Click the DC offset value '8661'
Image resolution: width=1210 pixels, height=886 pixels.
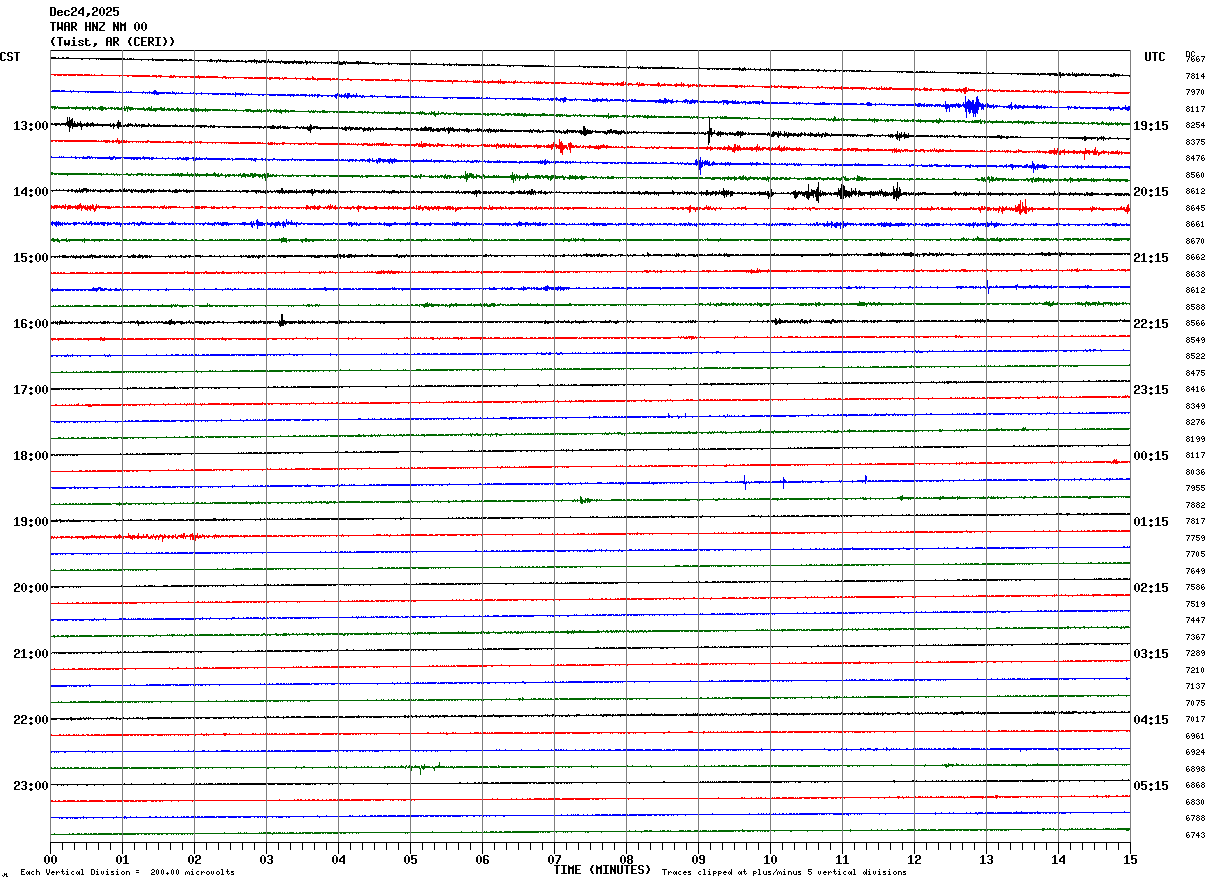click(x=1195, y=225)
